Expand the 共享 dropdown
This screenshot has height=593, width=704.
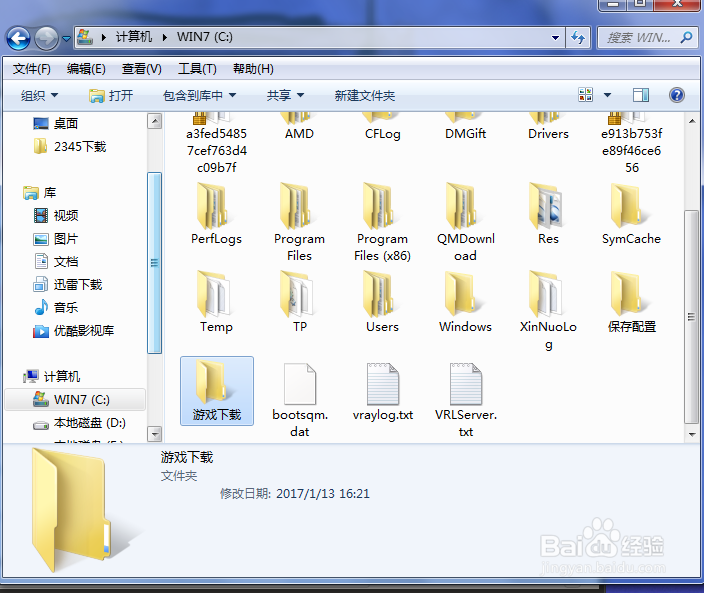(x=285, y=95)
